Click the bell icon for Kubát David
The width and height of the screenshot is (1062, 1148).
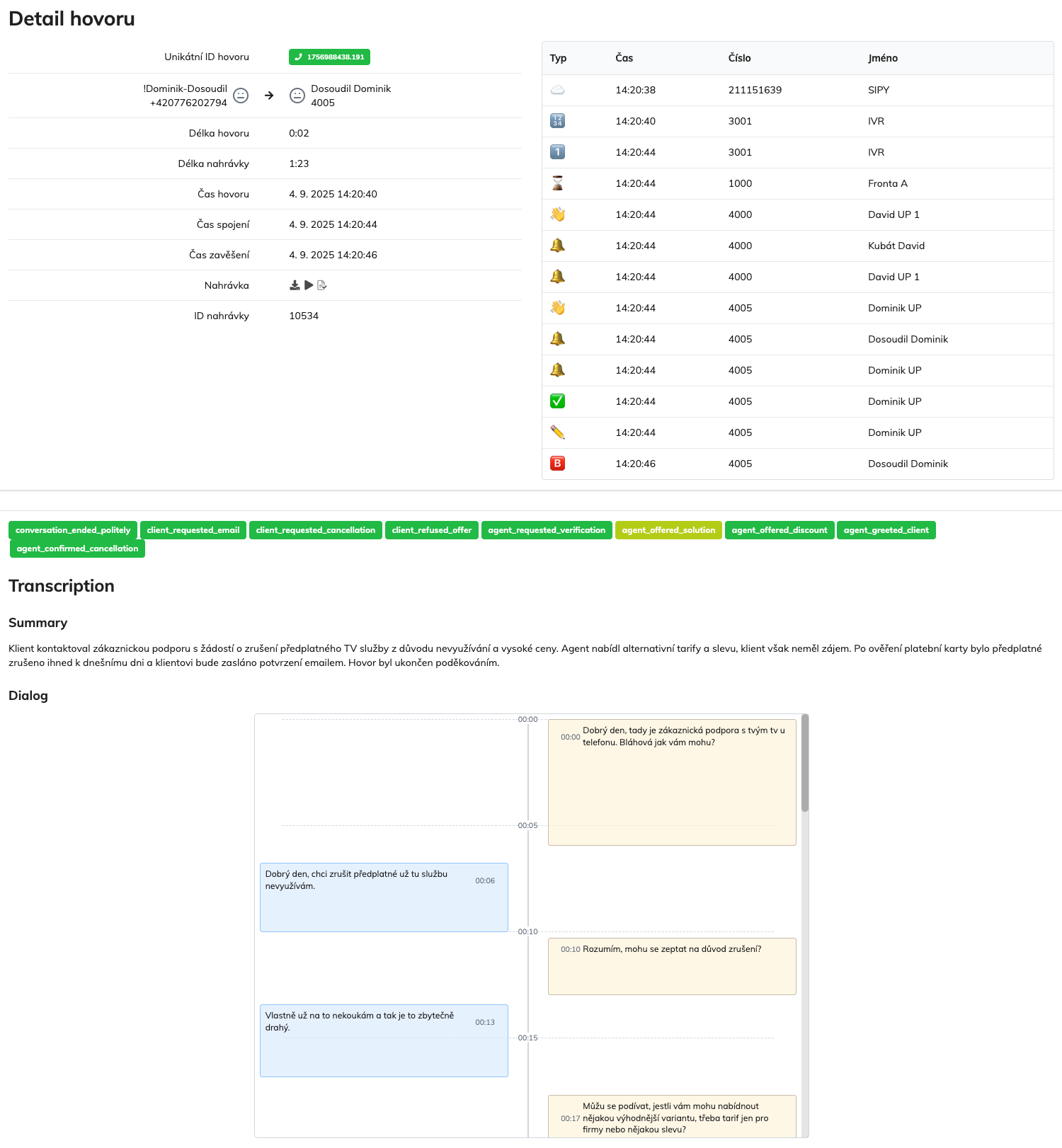558,246
